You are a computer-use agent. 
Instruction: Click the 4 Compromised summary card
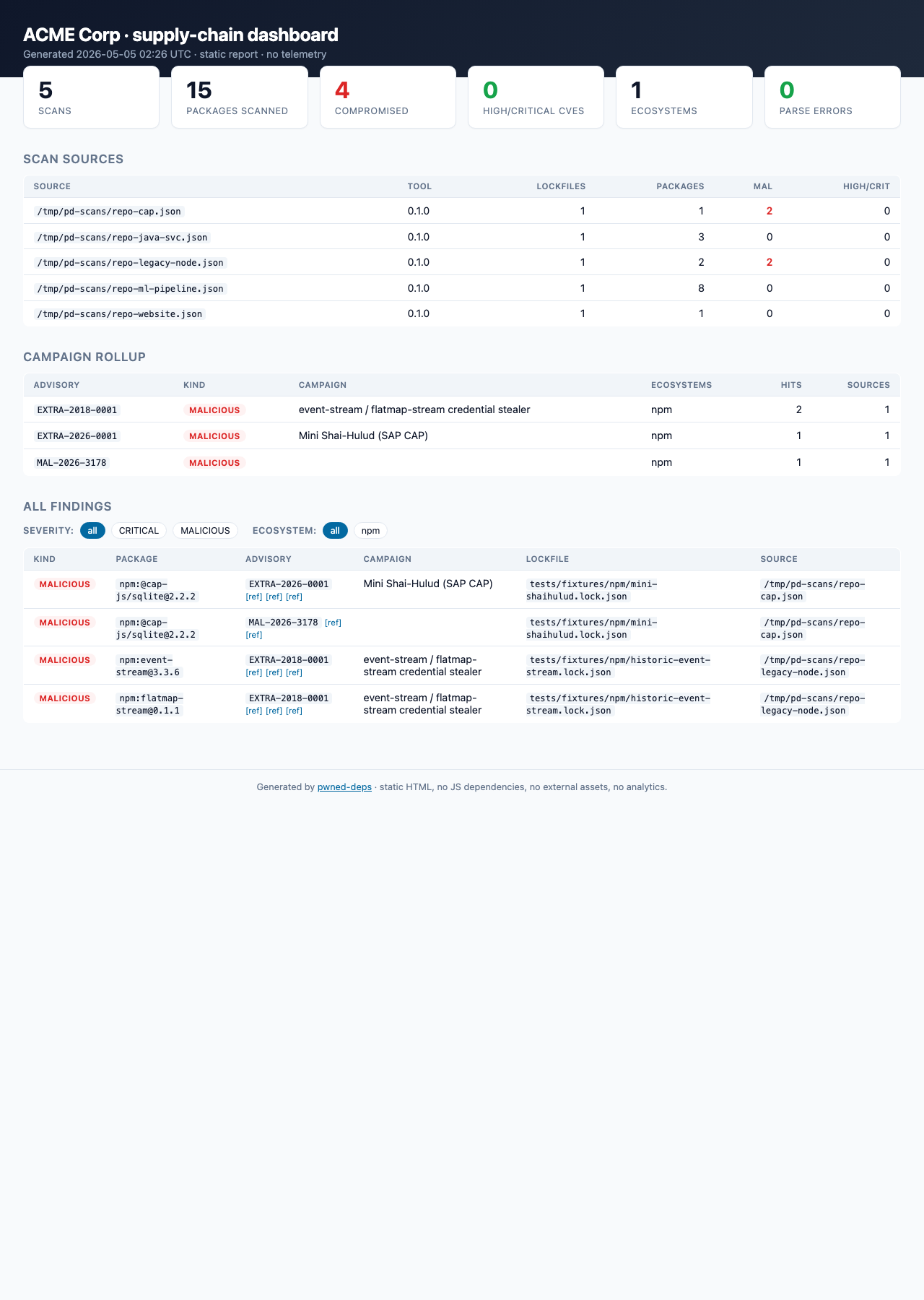(x=388, y=97)
